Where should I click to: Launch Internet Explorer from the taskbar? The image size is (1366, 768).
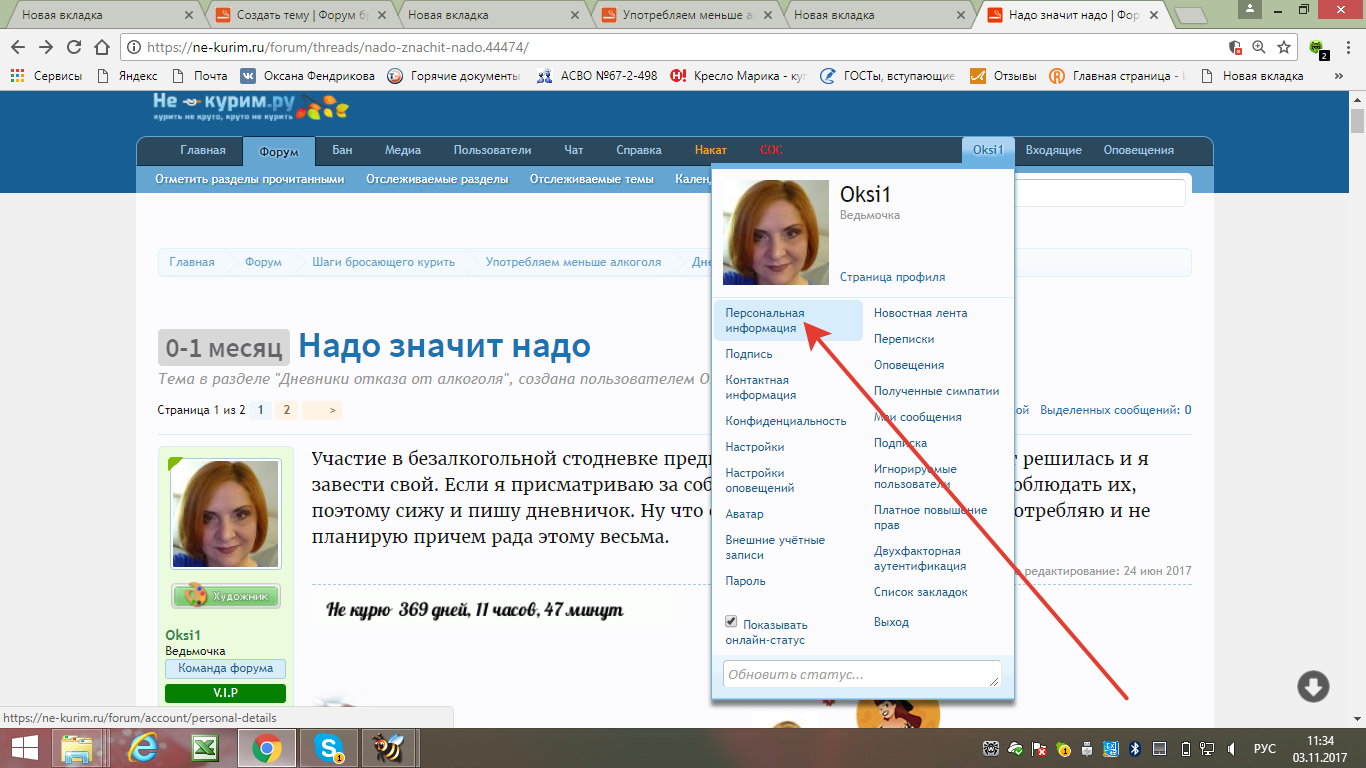click(143, 747)
